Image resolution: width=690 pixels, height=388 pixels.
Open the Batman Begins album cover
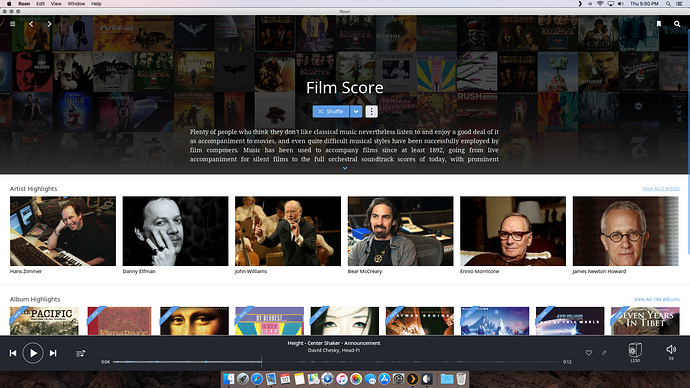tap(420, 321)
